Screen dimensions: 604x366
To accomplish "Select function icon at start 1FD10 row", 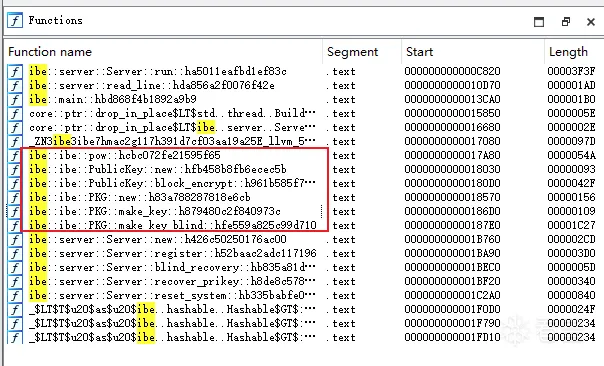I will tap(15, 337).
